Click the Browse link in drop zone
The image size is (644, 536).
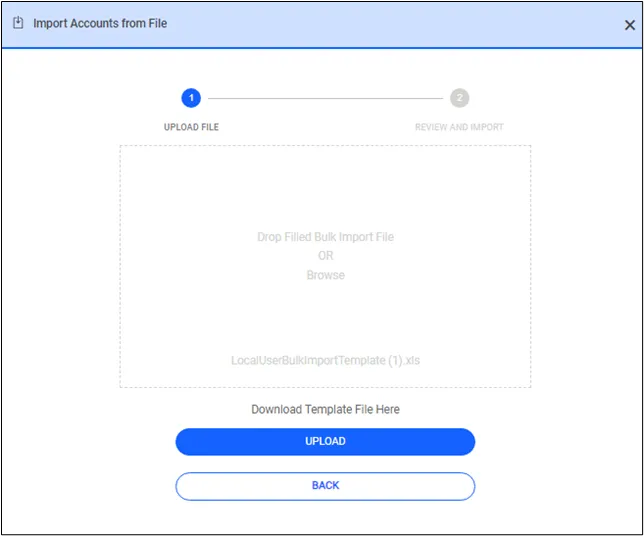coord(325,275)
